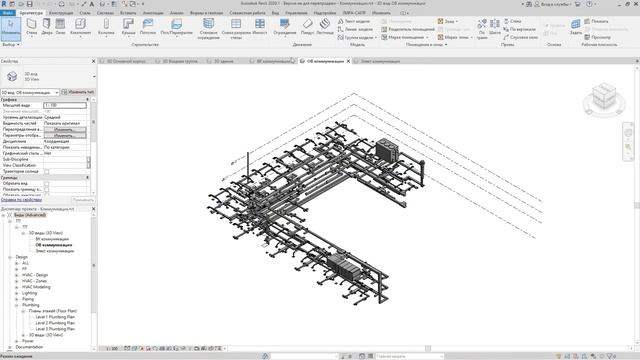Expand the Lighting tree node
The height and width of the screenshot is (360, 640).
(x=17, y=293)
